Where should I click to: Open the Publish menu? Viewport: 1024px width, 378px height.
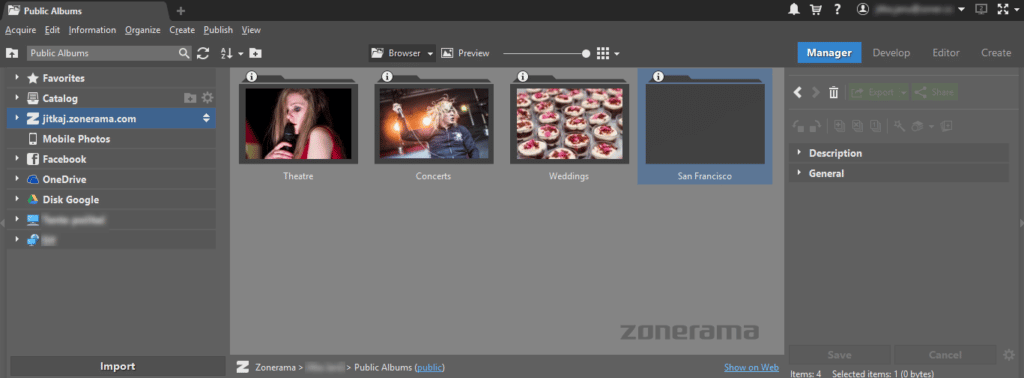[218, 30]
